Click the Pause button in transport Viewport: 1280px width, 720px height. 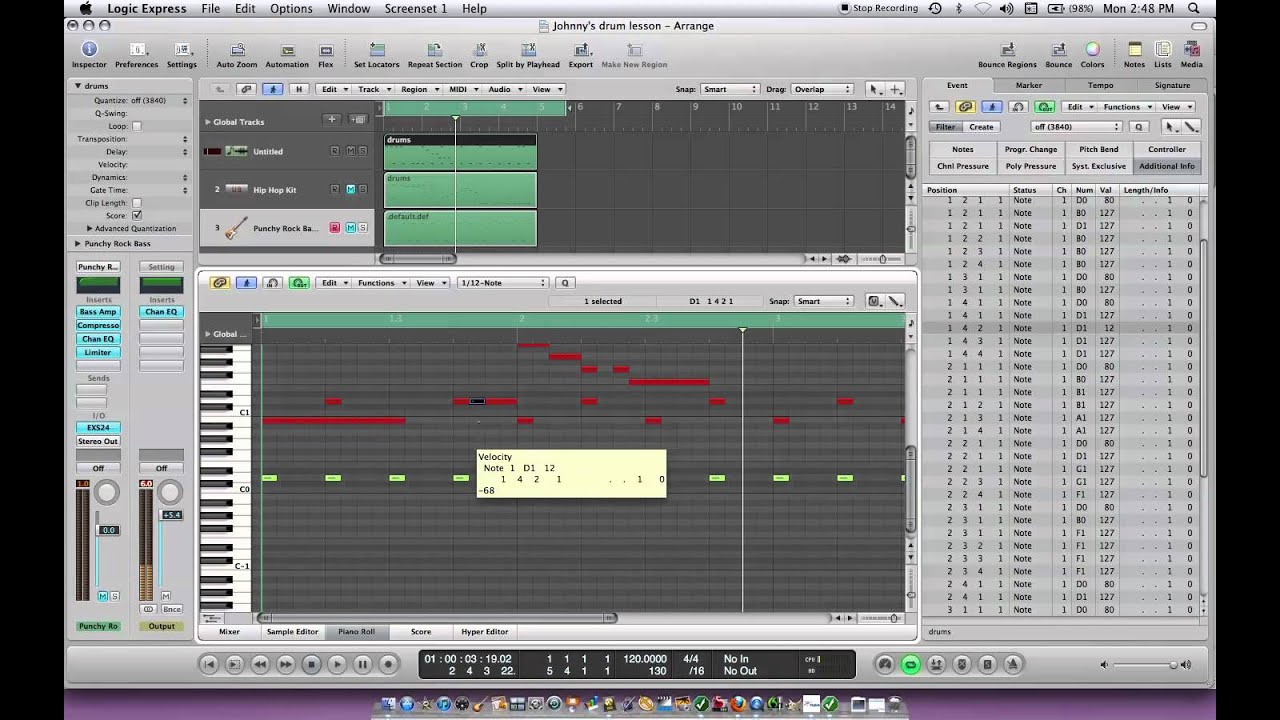click(x=363, y=663)
